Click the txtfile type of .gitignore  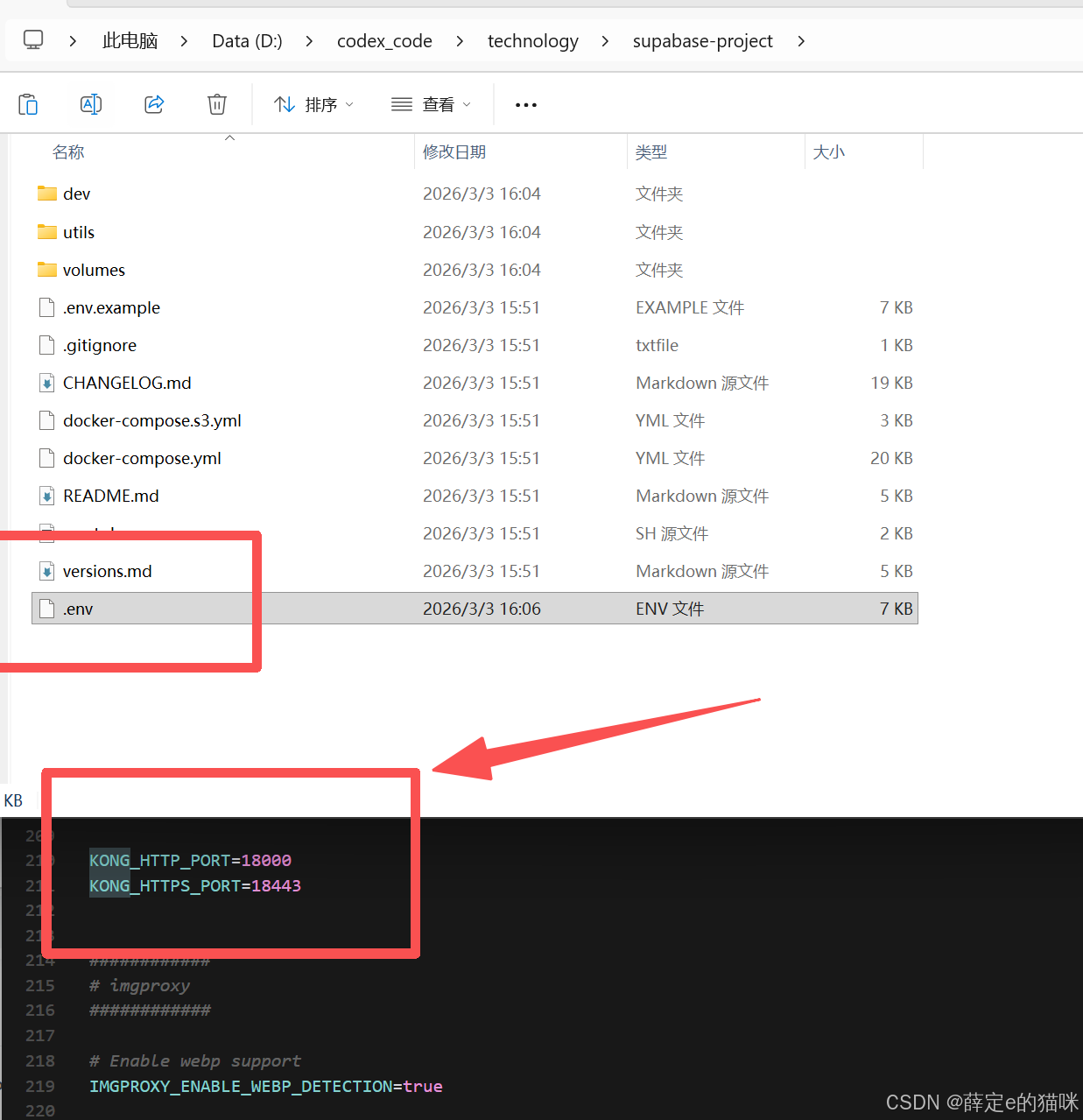click(x=657, y=345)
